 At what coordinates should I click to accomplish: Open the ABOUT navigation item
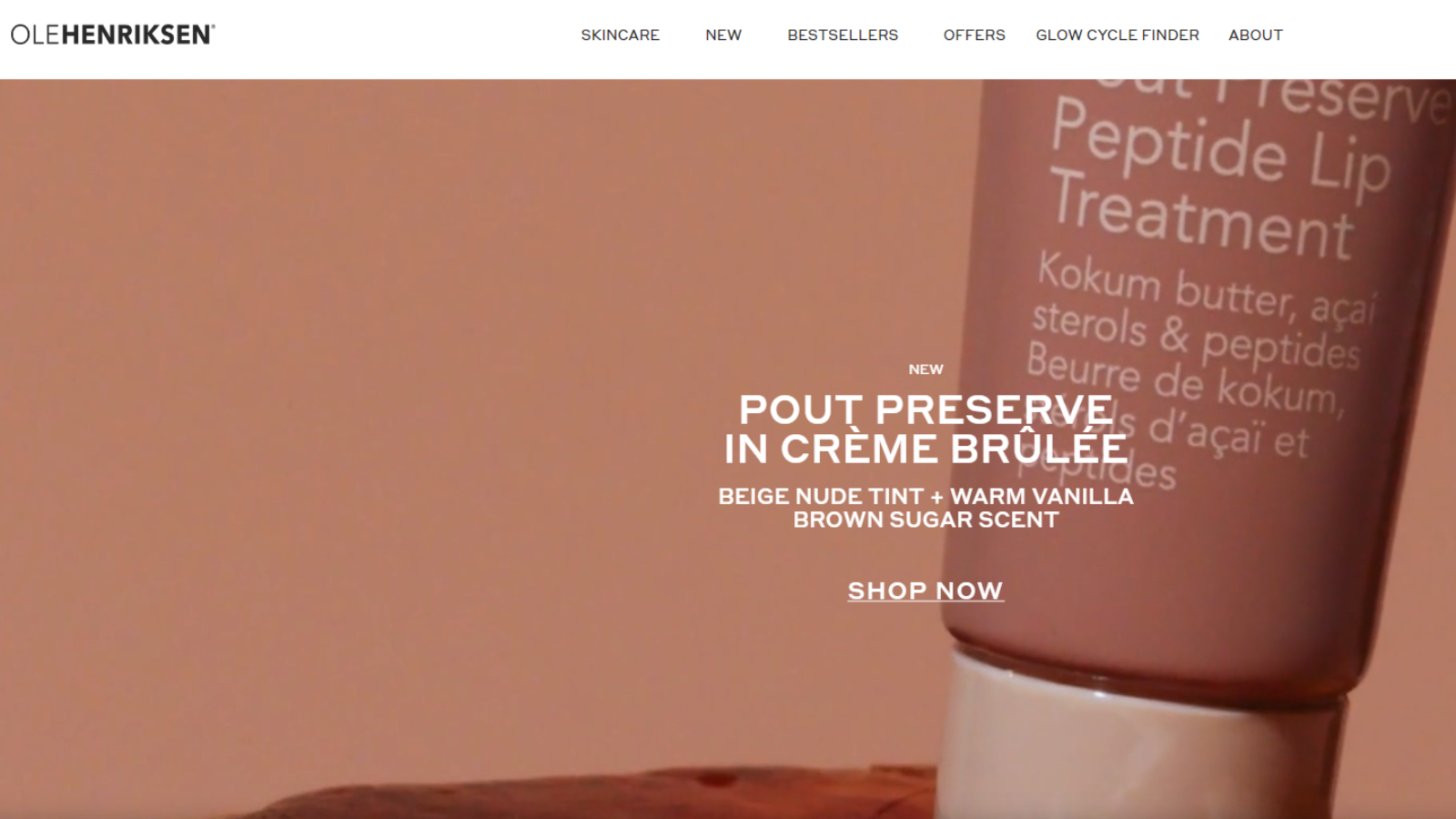tap(1256, 35)
